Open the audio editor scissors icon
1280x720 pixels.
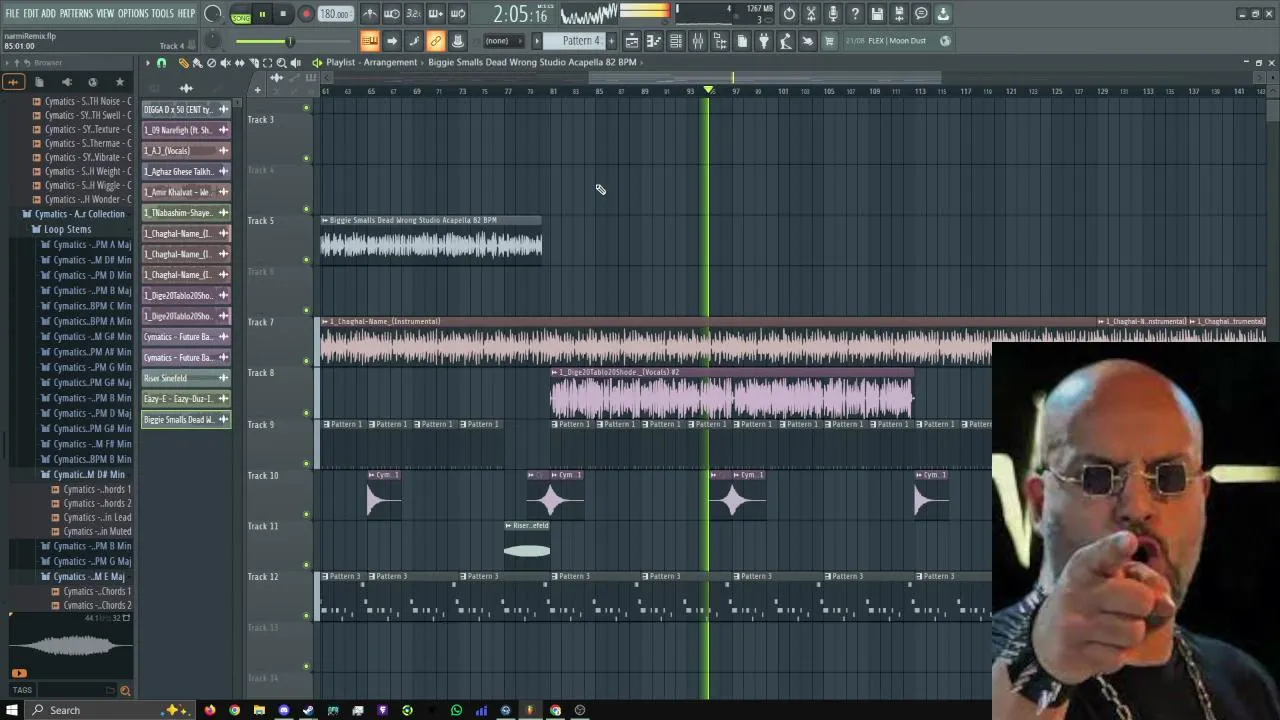tap(811, 14)
